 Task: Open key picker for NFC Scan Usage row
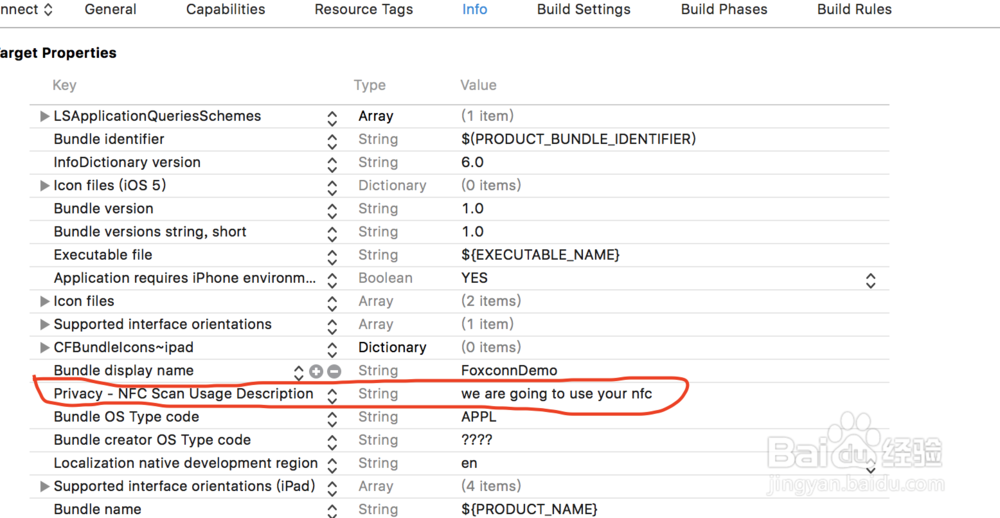pyautogui.click(x=332, y=395)
